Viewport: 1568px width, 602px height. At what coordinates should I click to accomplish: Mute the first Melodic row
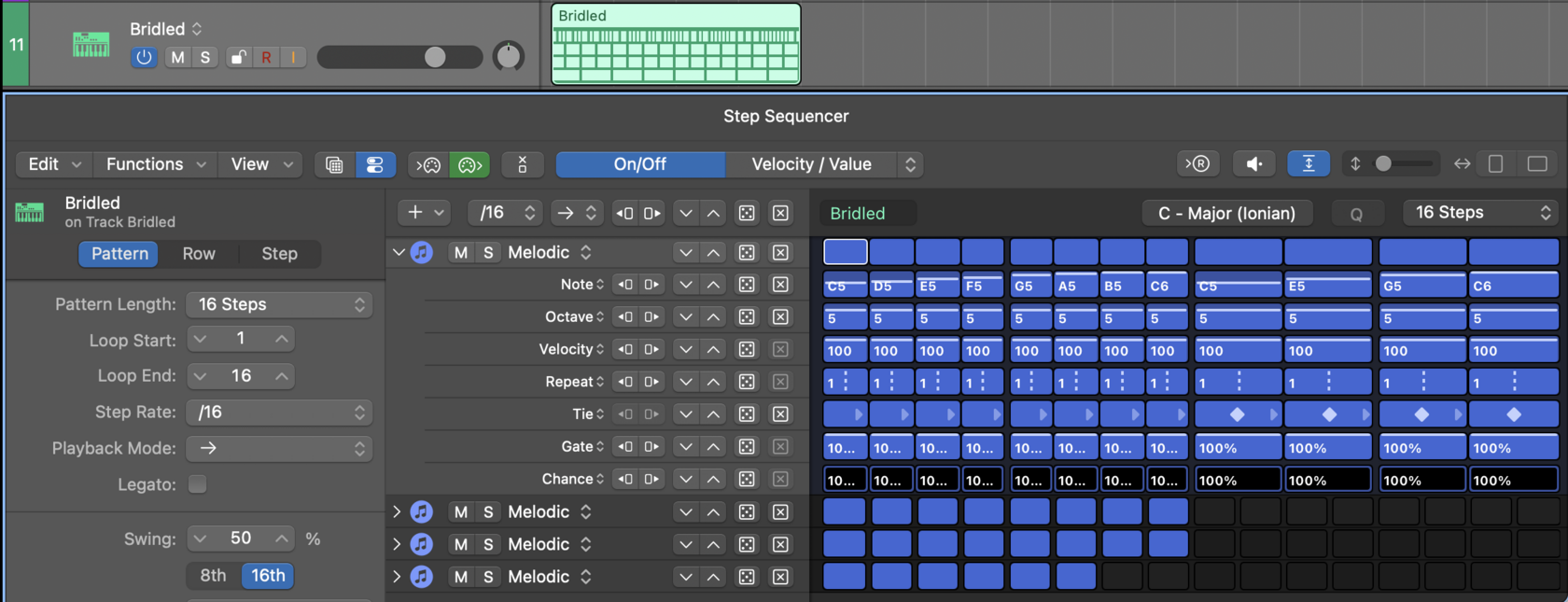click(460, 252)
